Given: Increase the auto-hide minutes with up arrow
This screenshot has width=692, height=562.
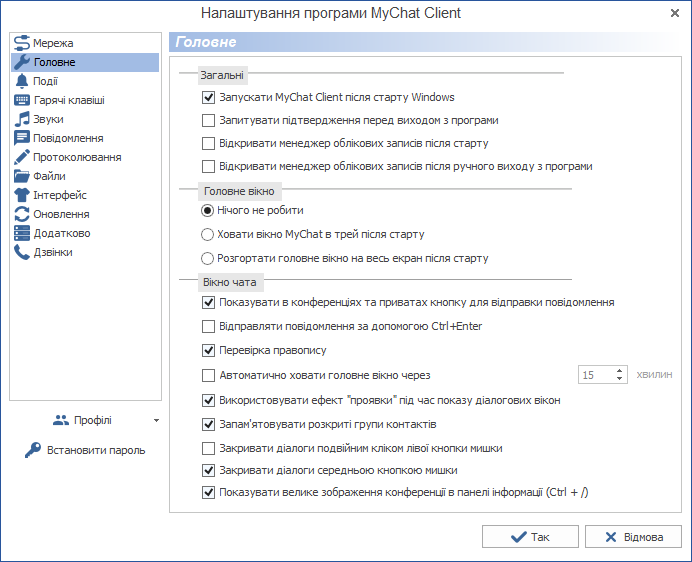Looking at the screenshot, I should coord(620,371).
